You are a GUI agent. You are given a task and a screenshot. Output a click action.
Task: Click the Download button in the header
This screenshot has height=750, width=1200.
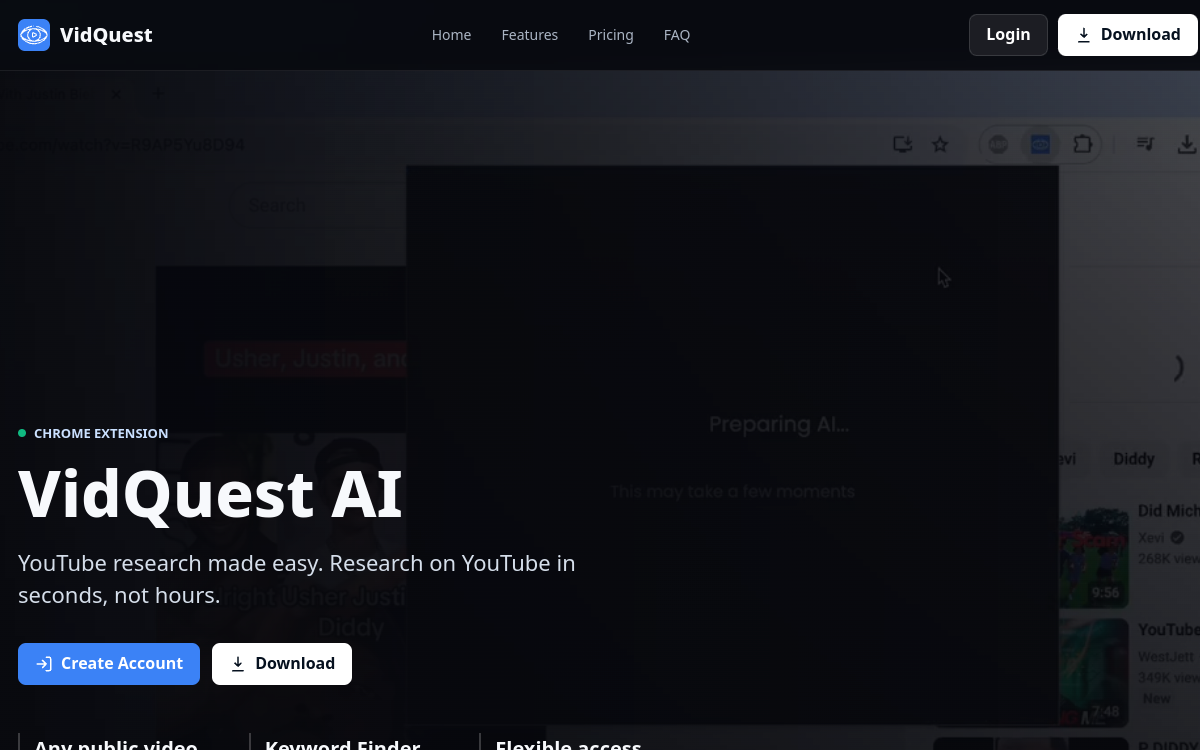[x=1128, y=35]
